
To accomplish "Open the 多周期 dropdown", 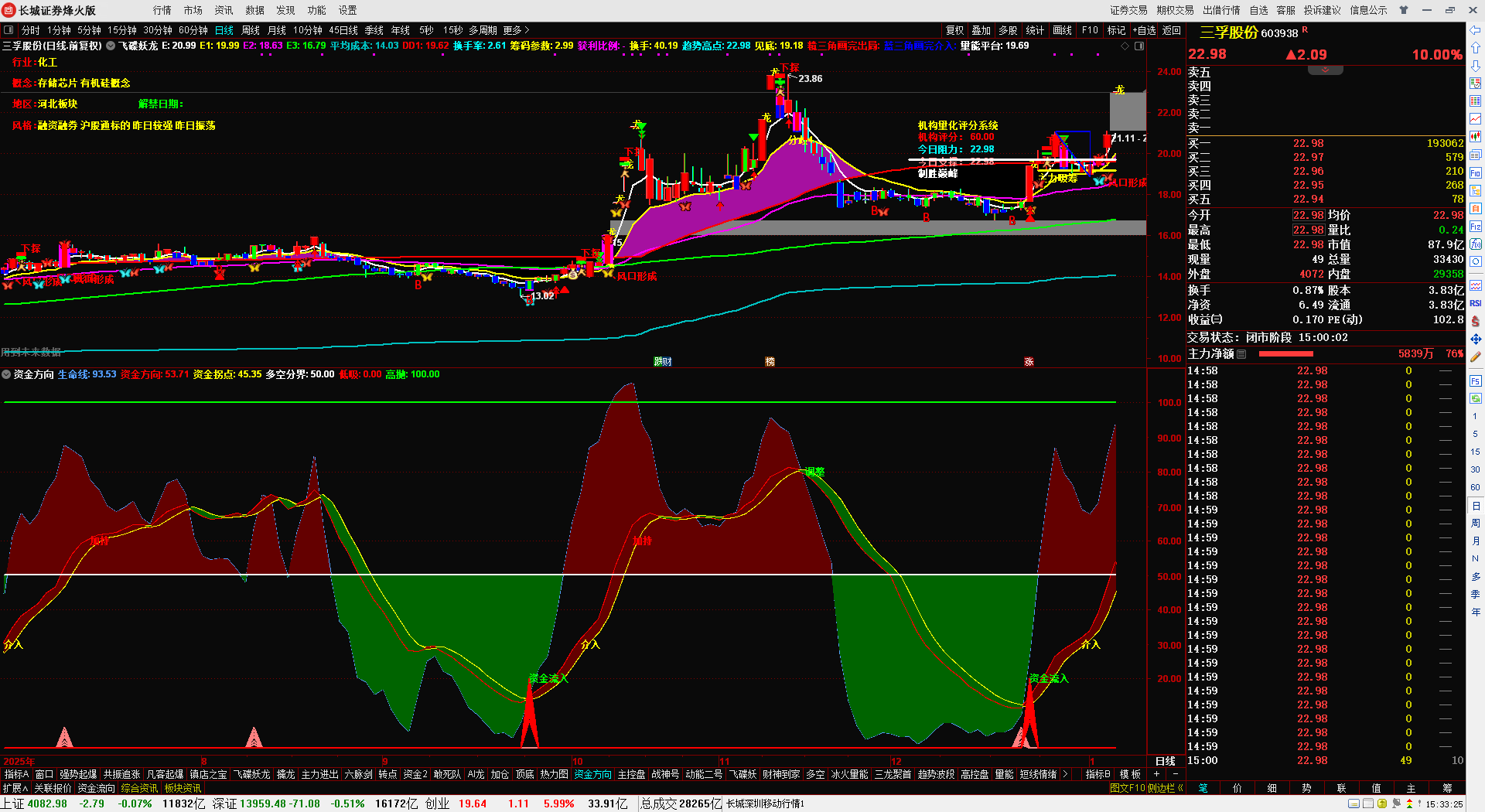I will (483, 30).
